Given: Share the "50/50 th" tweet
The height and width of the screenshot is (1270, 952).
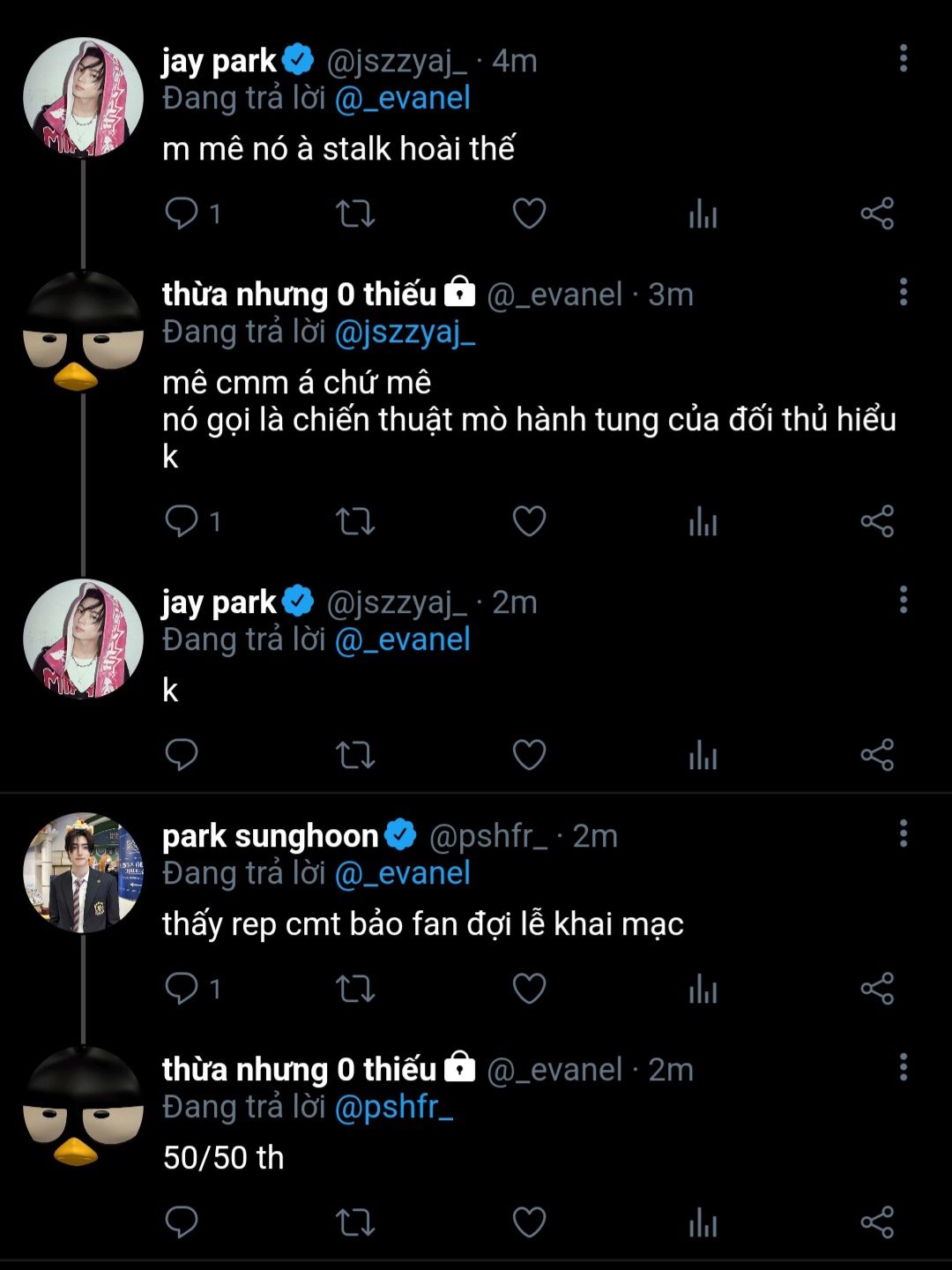Looking at the screenshot, I should [877, 1222].
